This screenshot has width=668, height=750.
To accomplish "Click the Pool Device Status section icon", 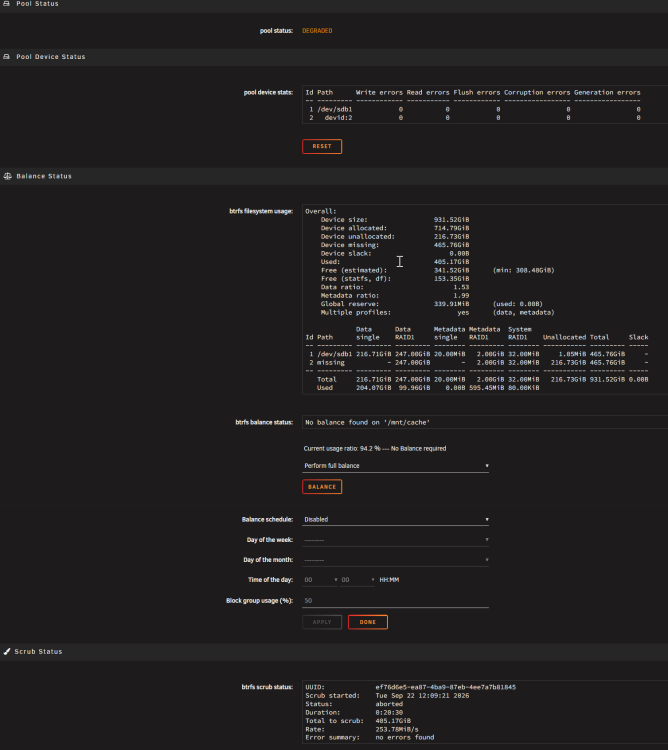I will pos(7,56).
